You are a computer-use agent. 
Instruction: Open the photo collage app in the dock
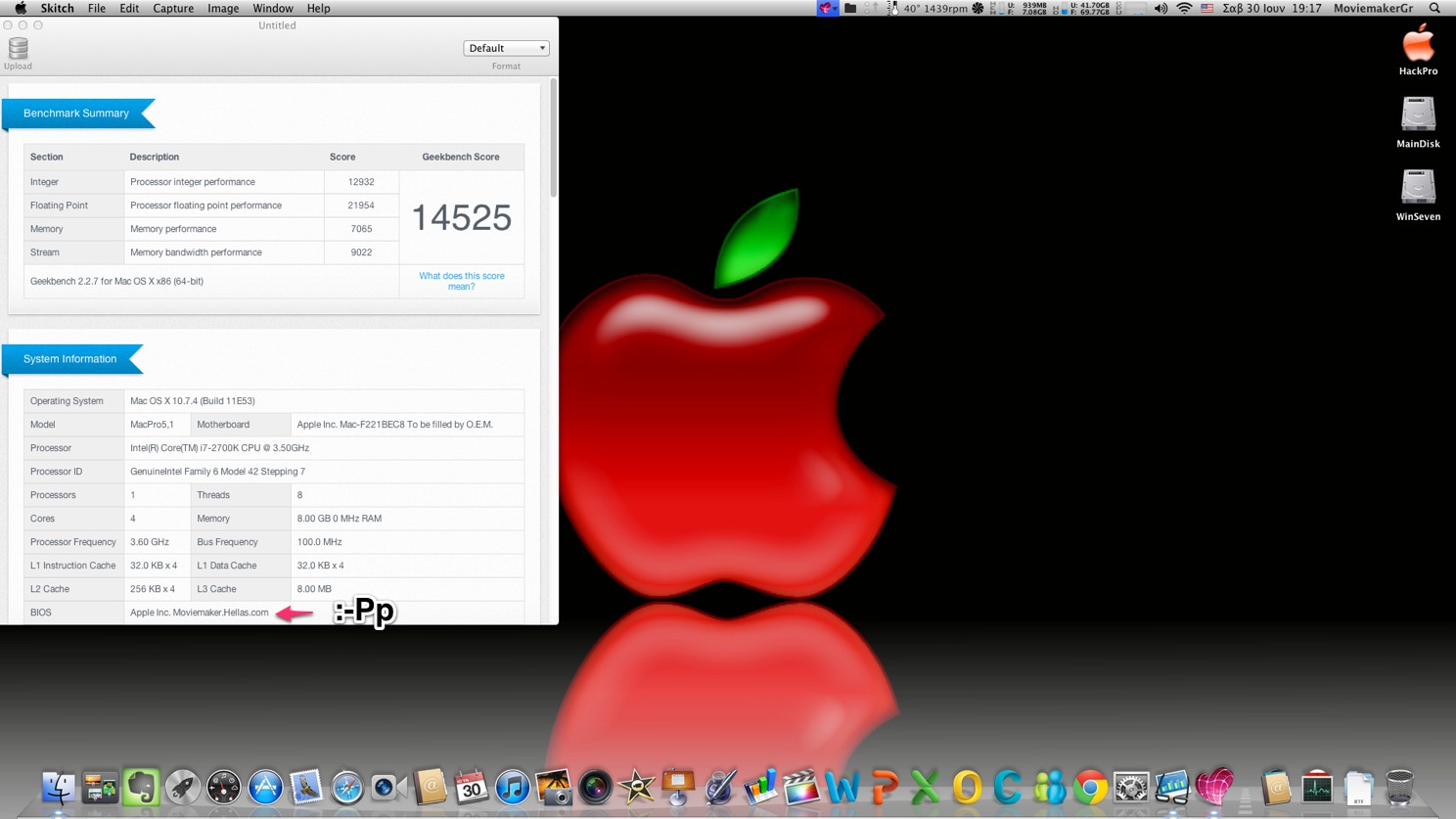pyautogui.click(x=100, y=787)
